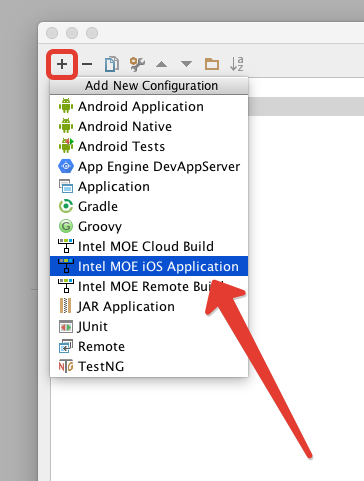Click the Move Up triangle arrow
The image size is (364, 481).
(x=161, y=64)
